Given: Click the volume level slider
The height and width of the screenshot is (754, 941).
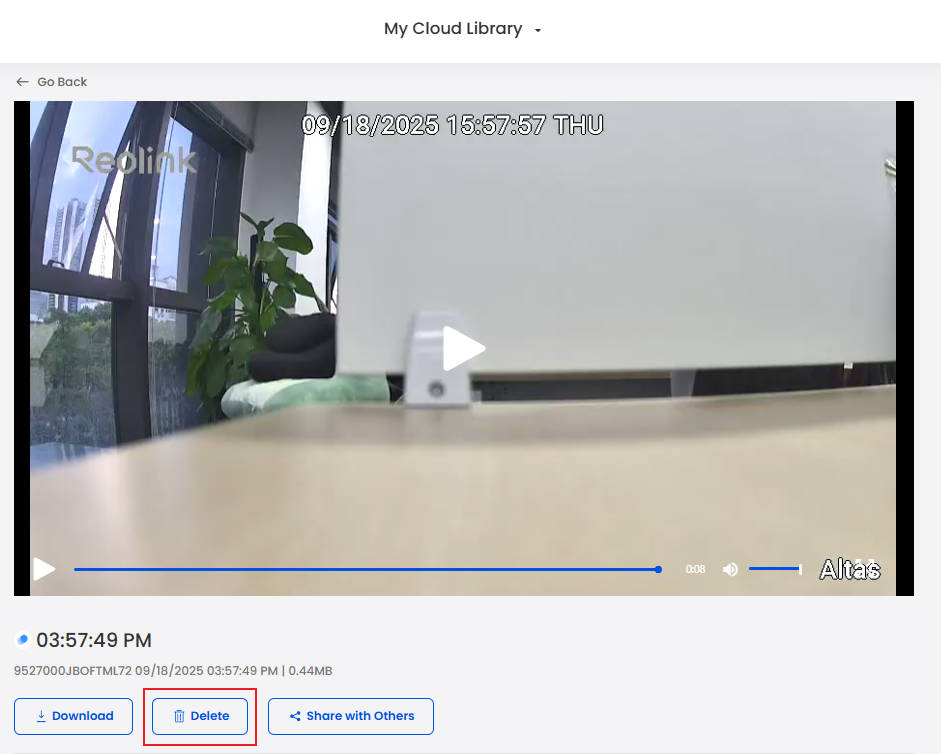Looking at the screenshot, I should coord(775,569).
